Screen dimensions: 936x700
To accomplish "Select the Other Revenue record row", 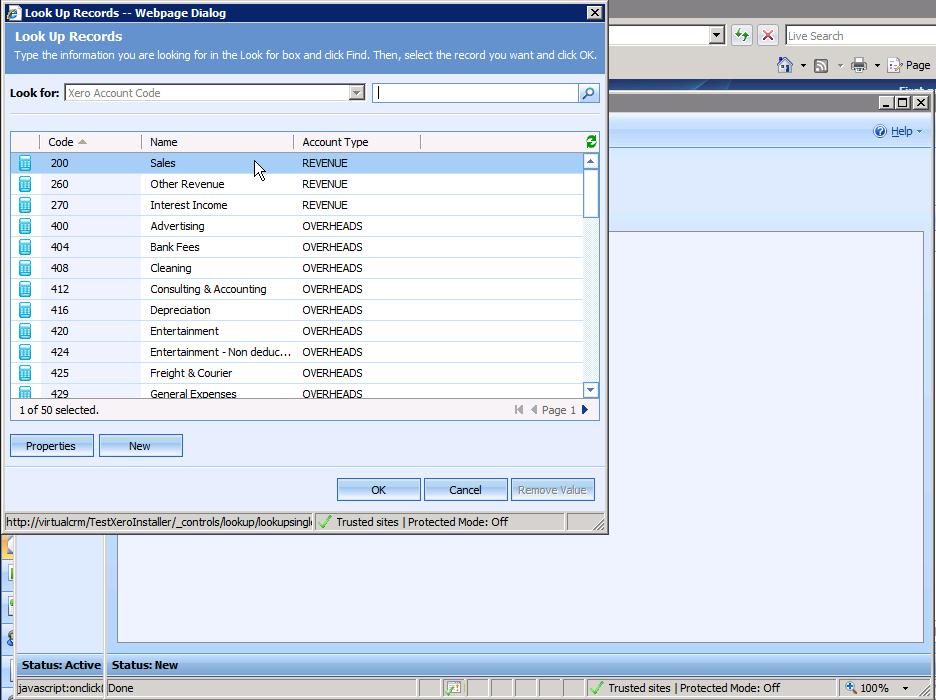I will click(x=297, y=184).
